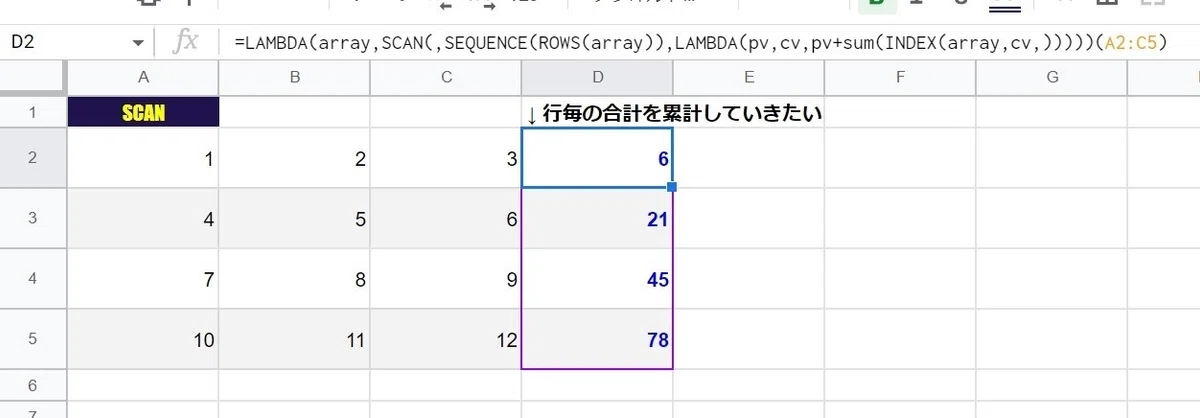Viewport: 1200px width, 418px height.
Task: Click the name box showing D2
Action: 70,43
